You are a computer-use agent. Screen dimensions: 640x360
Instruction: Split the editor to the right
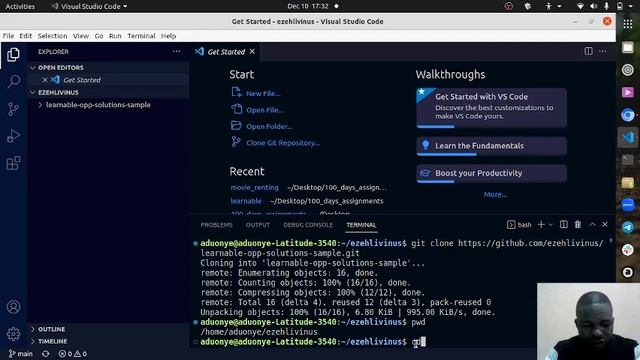point(588,51)
